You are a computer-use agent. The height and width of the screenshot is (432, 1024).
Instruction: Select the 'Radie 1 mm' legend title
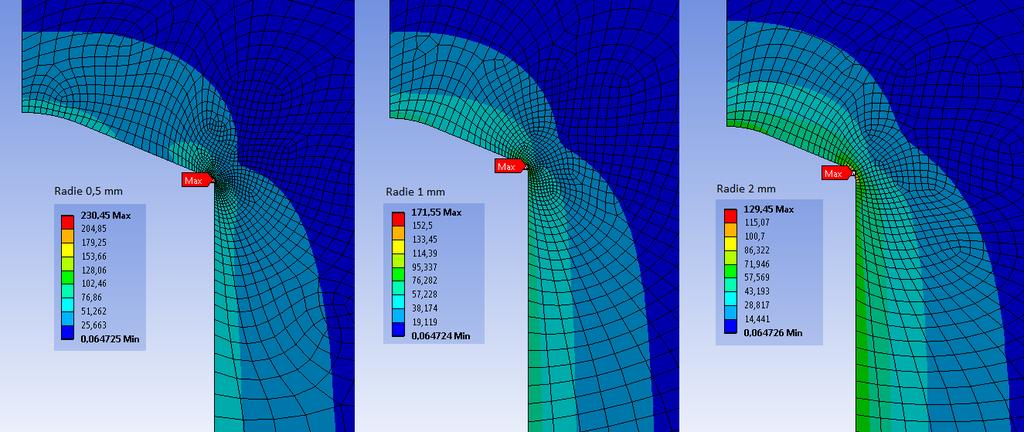pos(415,192)
